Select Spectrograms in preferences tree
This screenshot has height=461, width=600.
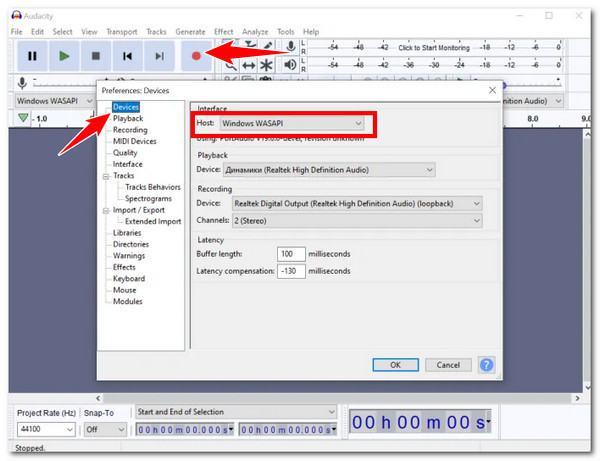tap(148, 199)
